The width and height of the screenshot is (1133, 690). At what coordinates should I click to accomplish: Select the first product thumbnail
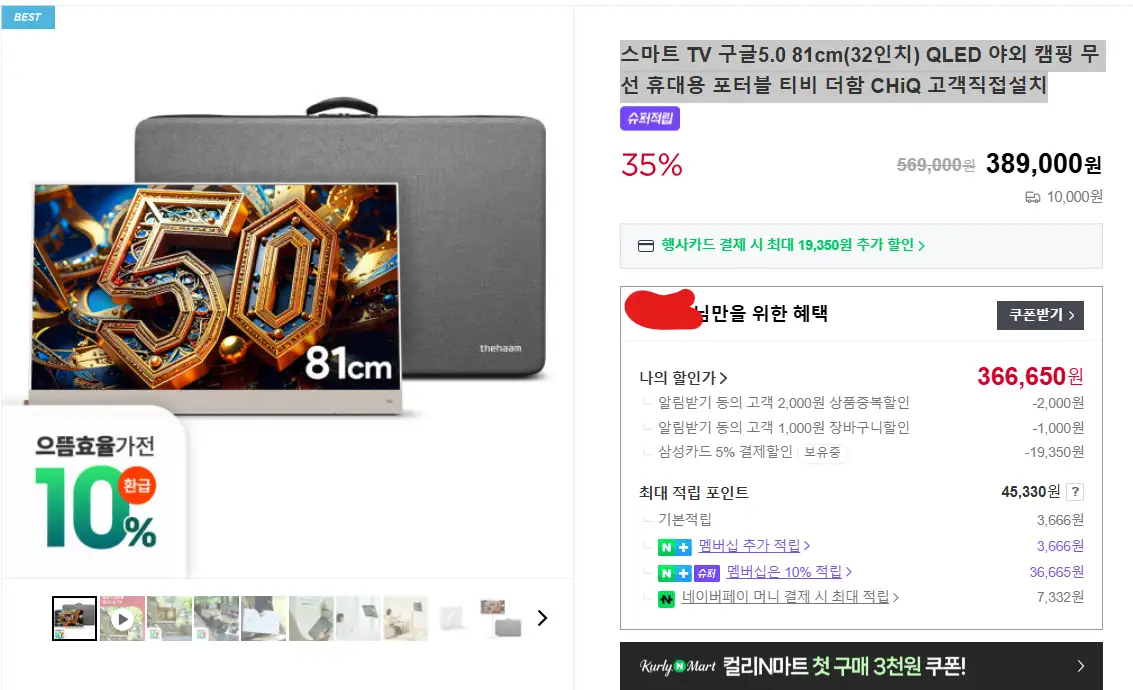click(x=74, y=619)
